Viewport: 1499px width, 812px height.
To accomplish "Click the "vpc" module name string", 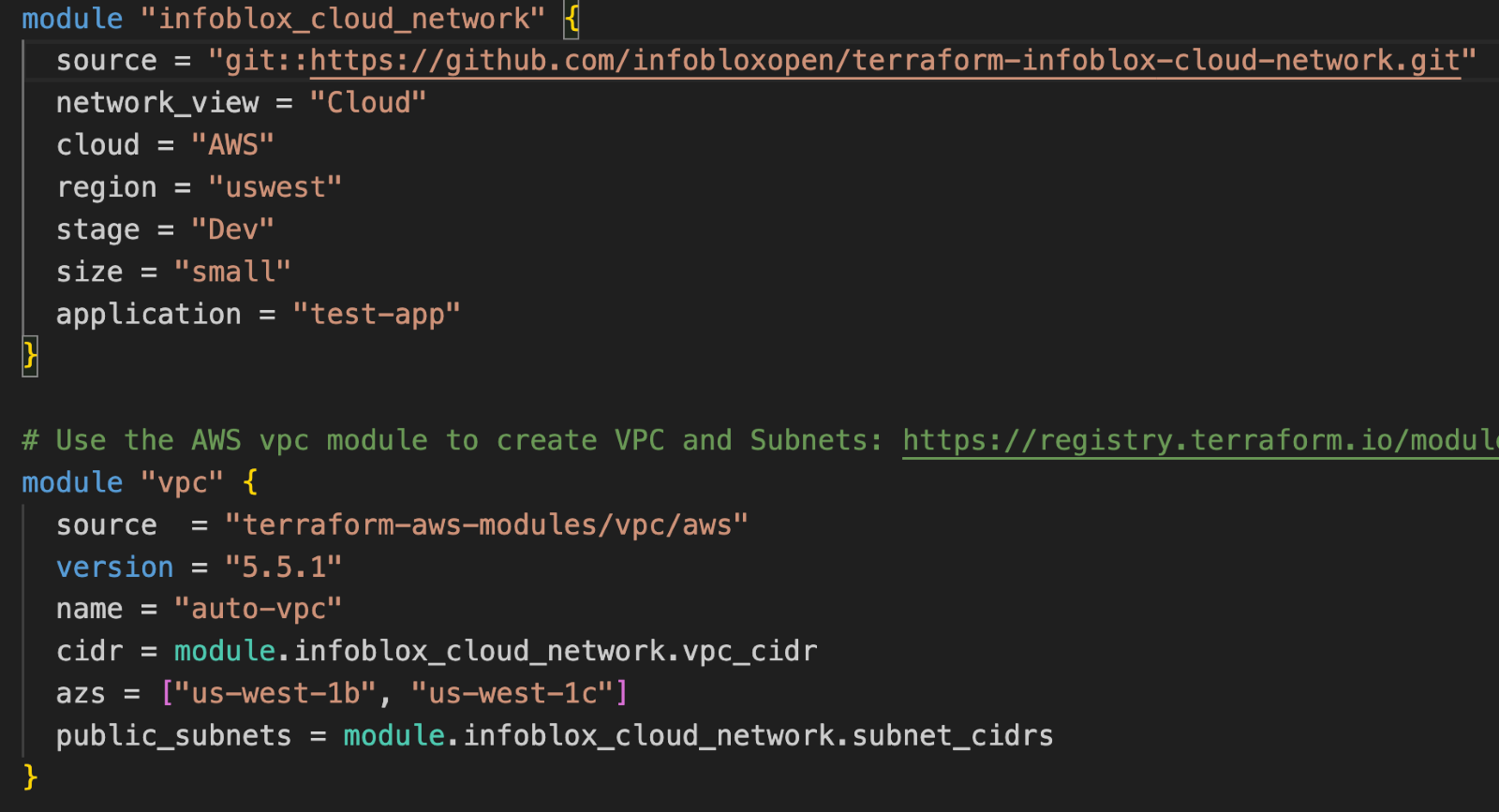I will (183, 483).
